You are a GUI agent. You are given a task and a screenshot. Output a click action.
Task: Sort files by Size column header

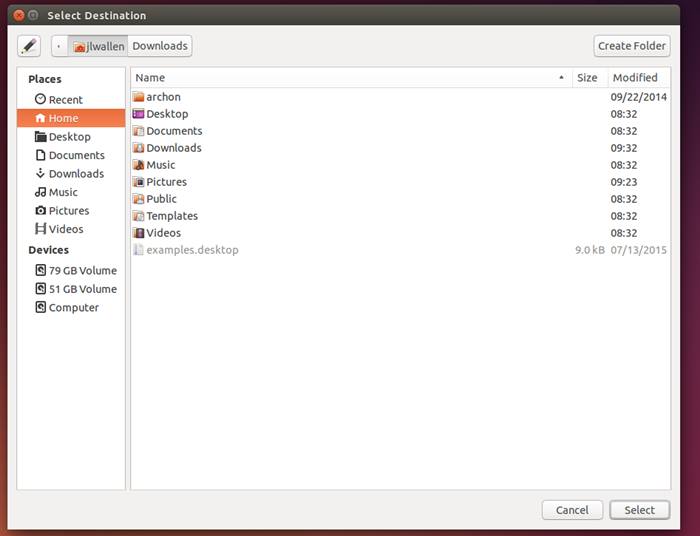tap(590, 78)
